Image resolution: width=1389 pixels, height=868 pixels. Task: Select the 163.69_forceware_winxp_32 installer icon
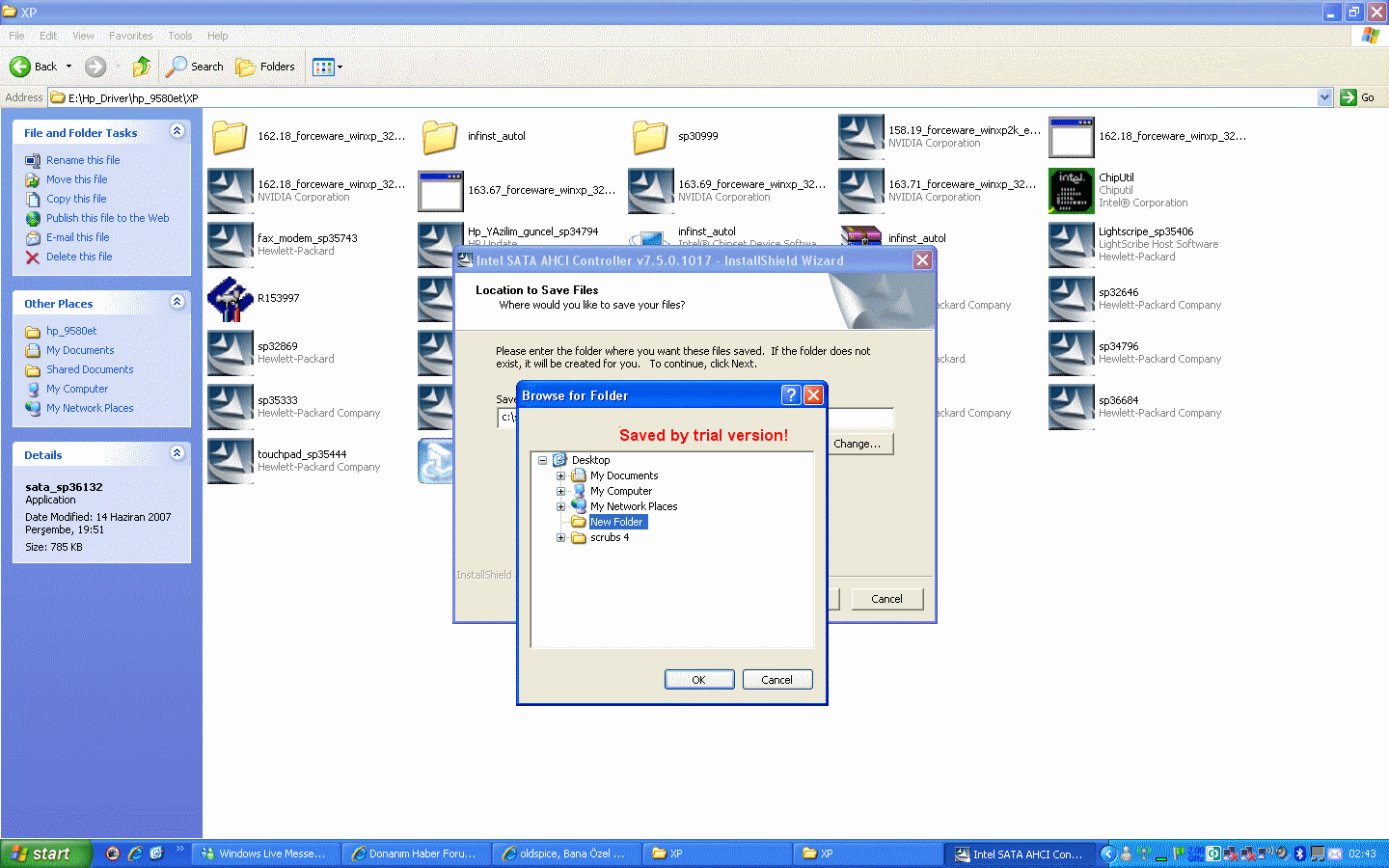pos(650,191)
